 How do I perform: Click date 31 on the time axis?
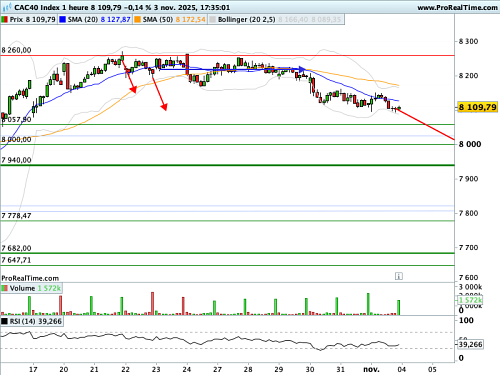tap(340, 369)
